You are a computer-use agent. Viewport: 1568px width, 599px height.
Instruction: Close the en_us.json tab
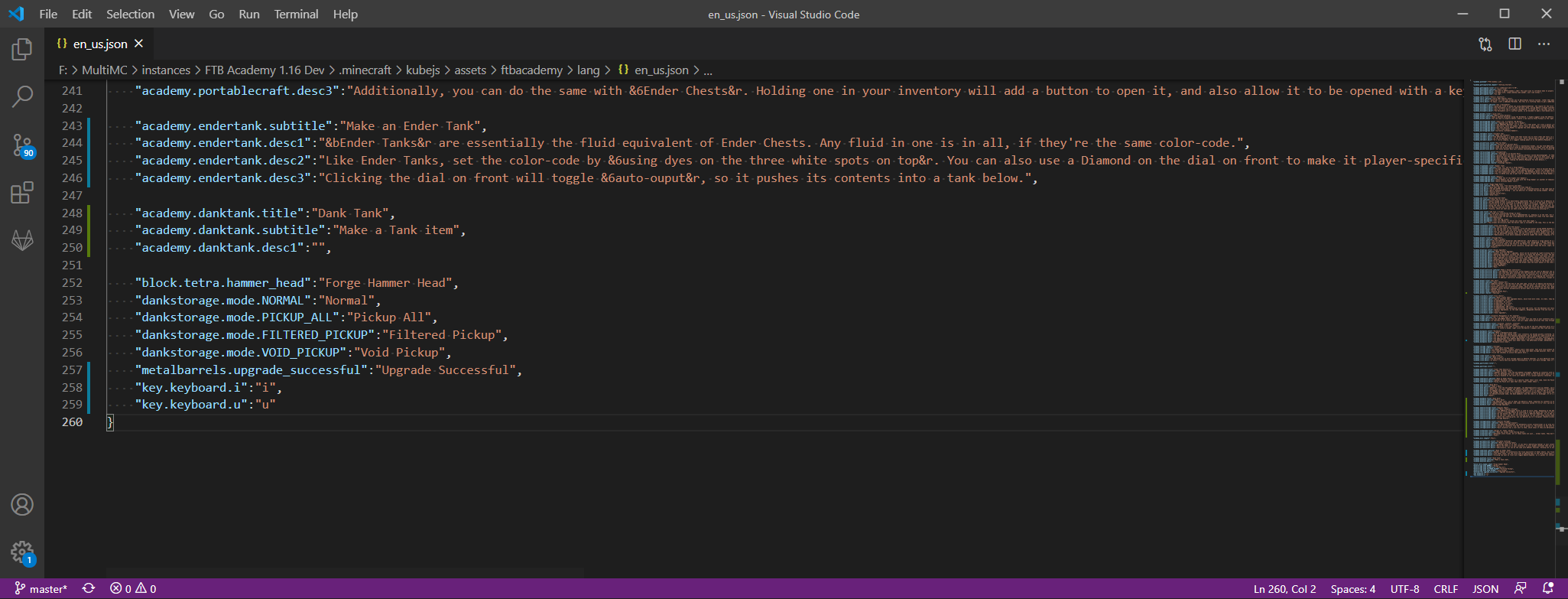138,44
